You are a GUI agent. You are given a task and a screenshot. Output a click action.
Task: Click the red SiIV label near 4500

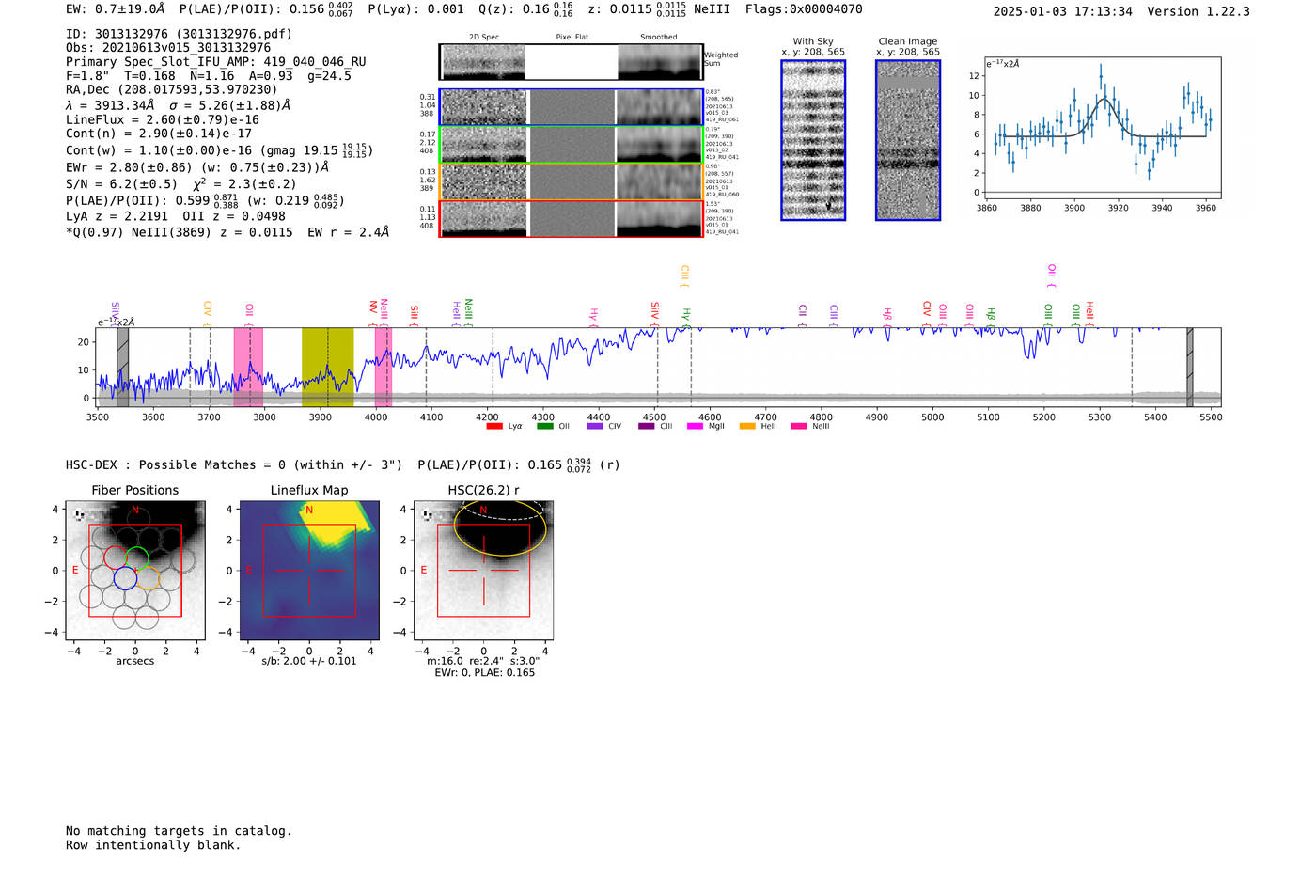655,311
